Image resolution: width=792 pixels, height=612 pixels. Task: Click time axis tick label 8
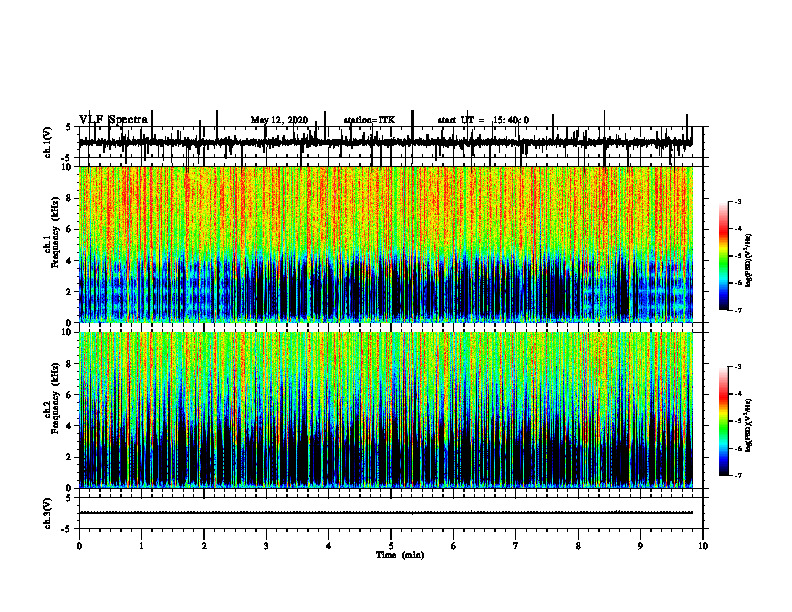point(578,546)
